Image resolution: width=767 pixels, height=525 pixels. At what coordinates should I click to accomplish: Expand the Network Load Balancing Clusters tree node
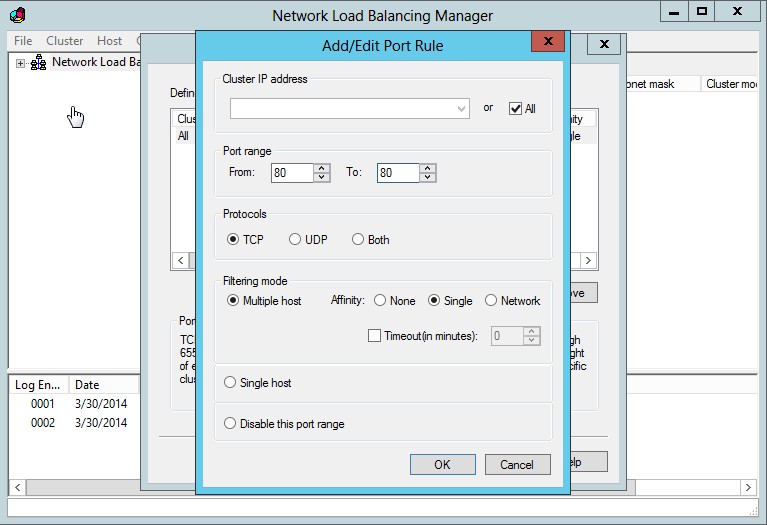pos(19,62)
